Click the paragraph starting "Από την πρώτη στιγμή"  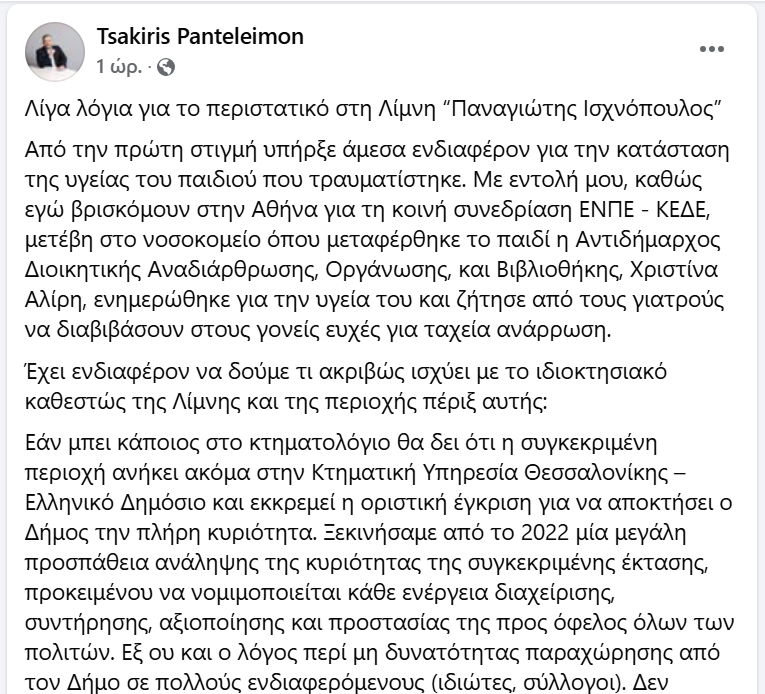tap(378, 230)
